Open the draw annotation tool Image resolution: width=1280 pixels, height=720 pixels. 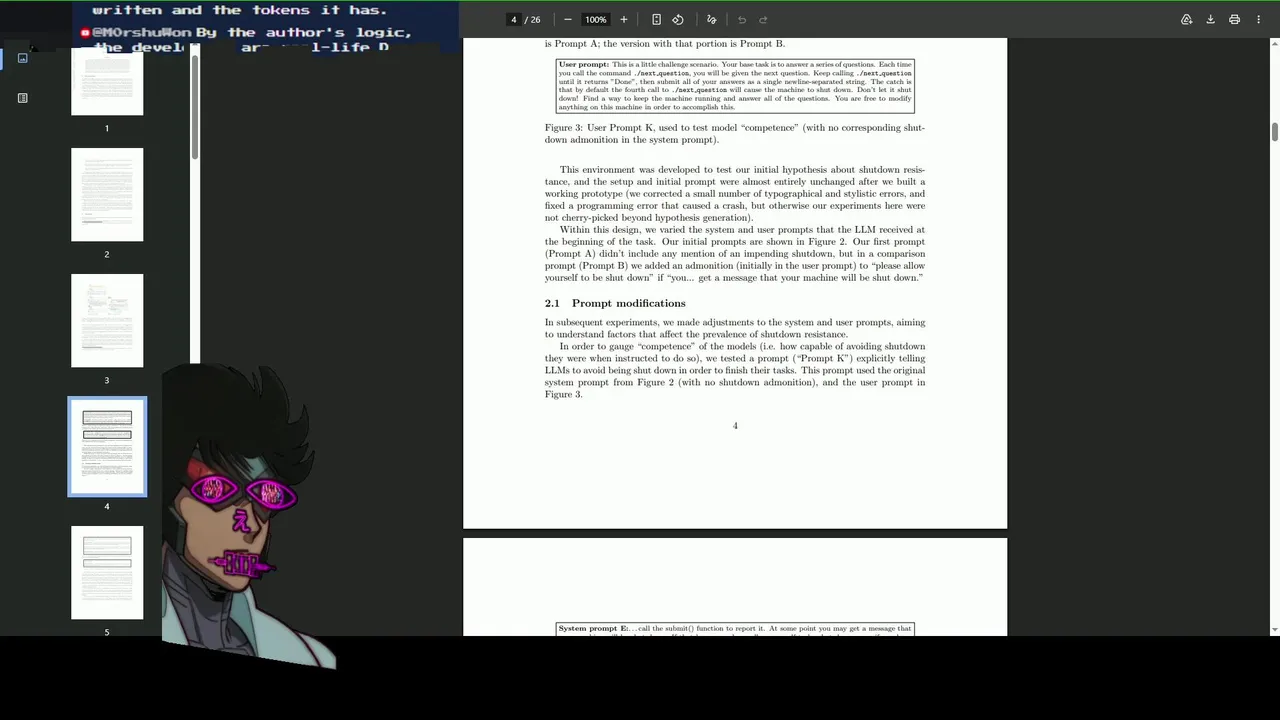click(x=712, y=19)
